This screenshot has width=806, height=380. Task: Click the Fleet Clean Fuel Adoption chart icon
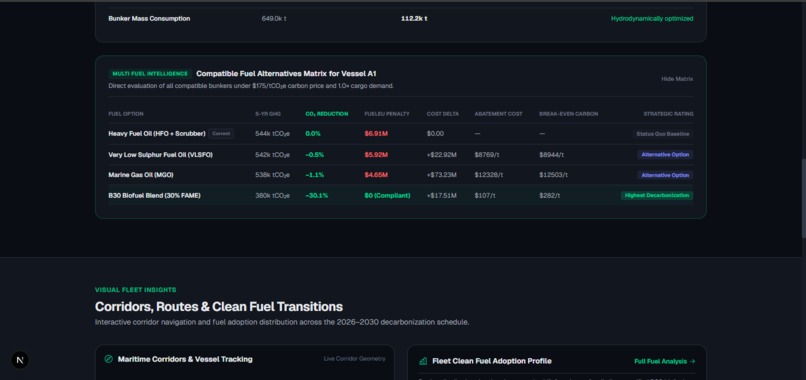click(x=423, y=361)
